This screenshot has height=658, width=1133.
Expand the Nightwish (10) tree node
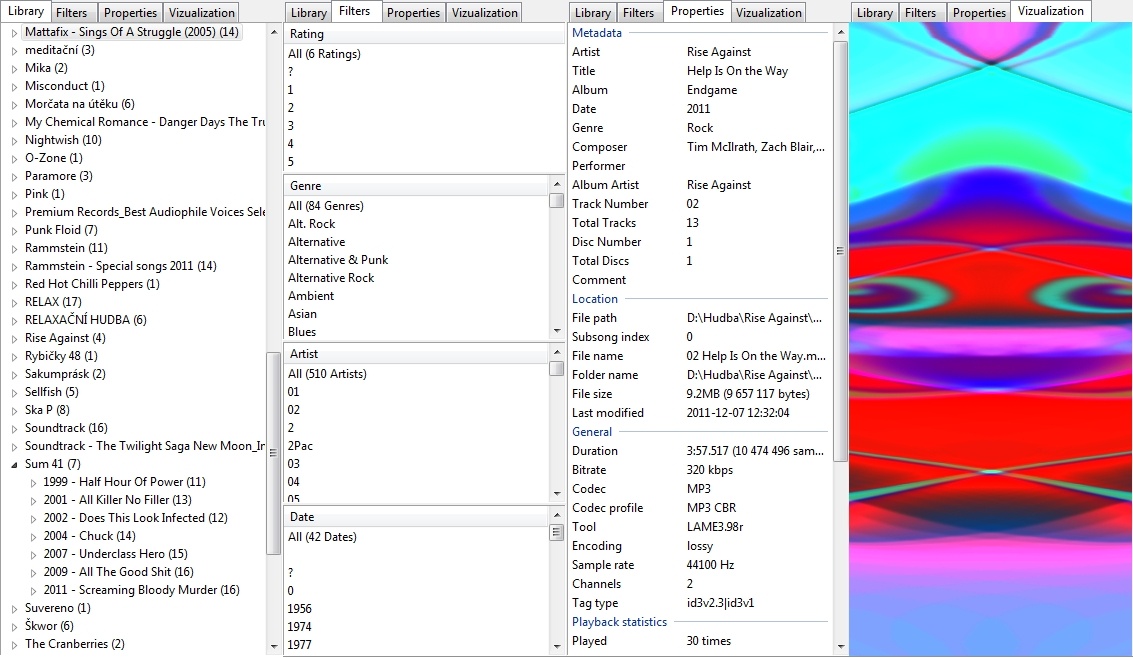coord(14,141)
